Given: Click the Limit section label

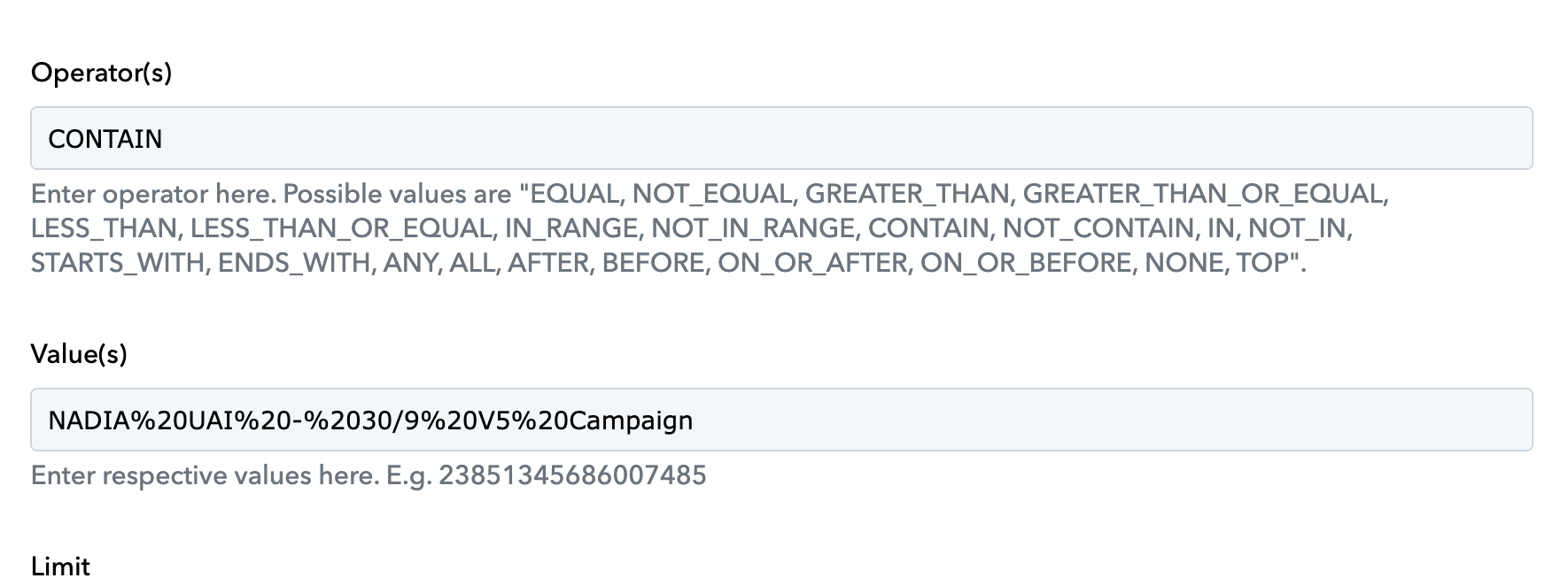Looking at the screenshot, I should tap(60, 567).
